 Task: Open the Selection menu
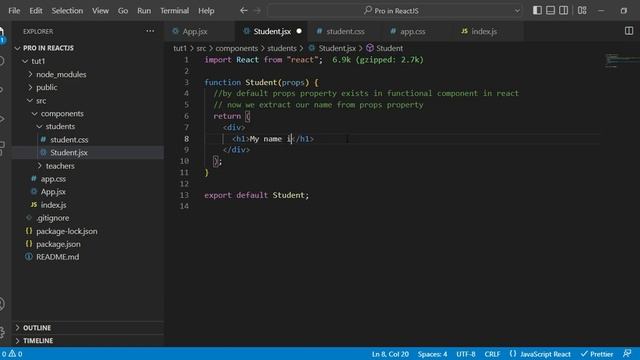pos(67,11)
